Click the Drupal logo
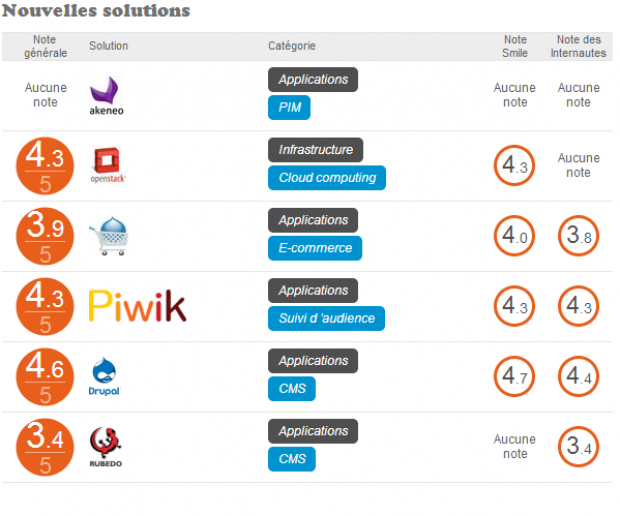Image resolution: width=620 pixels, height=516 pixels. [x=104, y=376]
